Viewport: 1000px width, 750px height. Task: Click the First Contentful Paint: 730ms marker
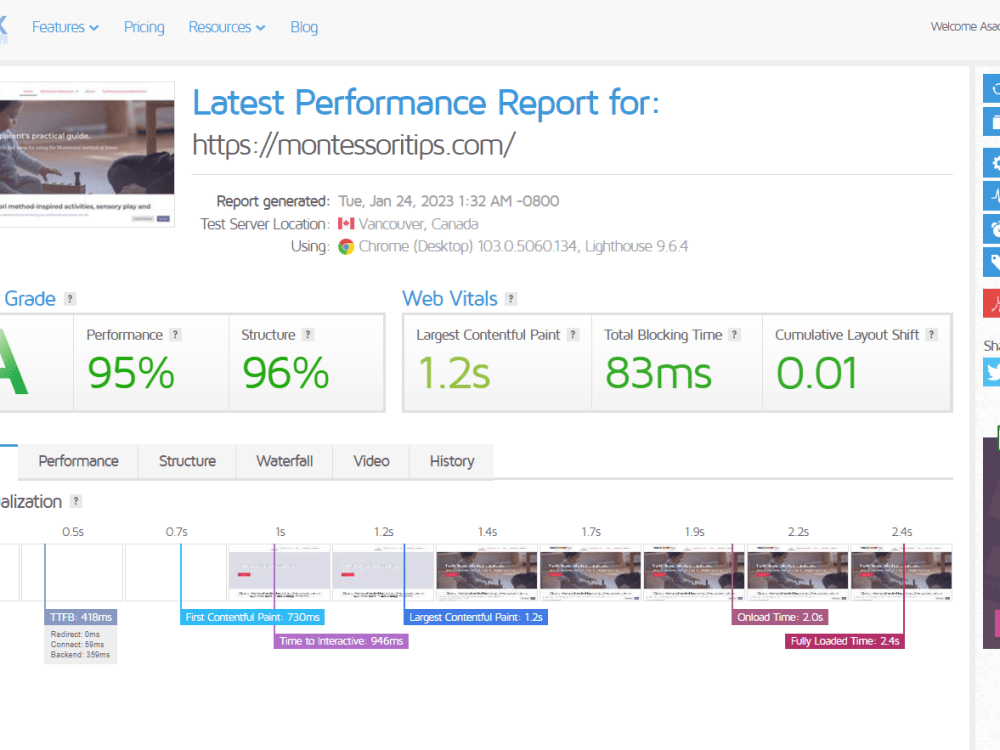(x=253, y=617)
